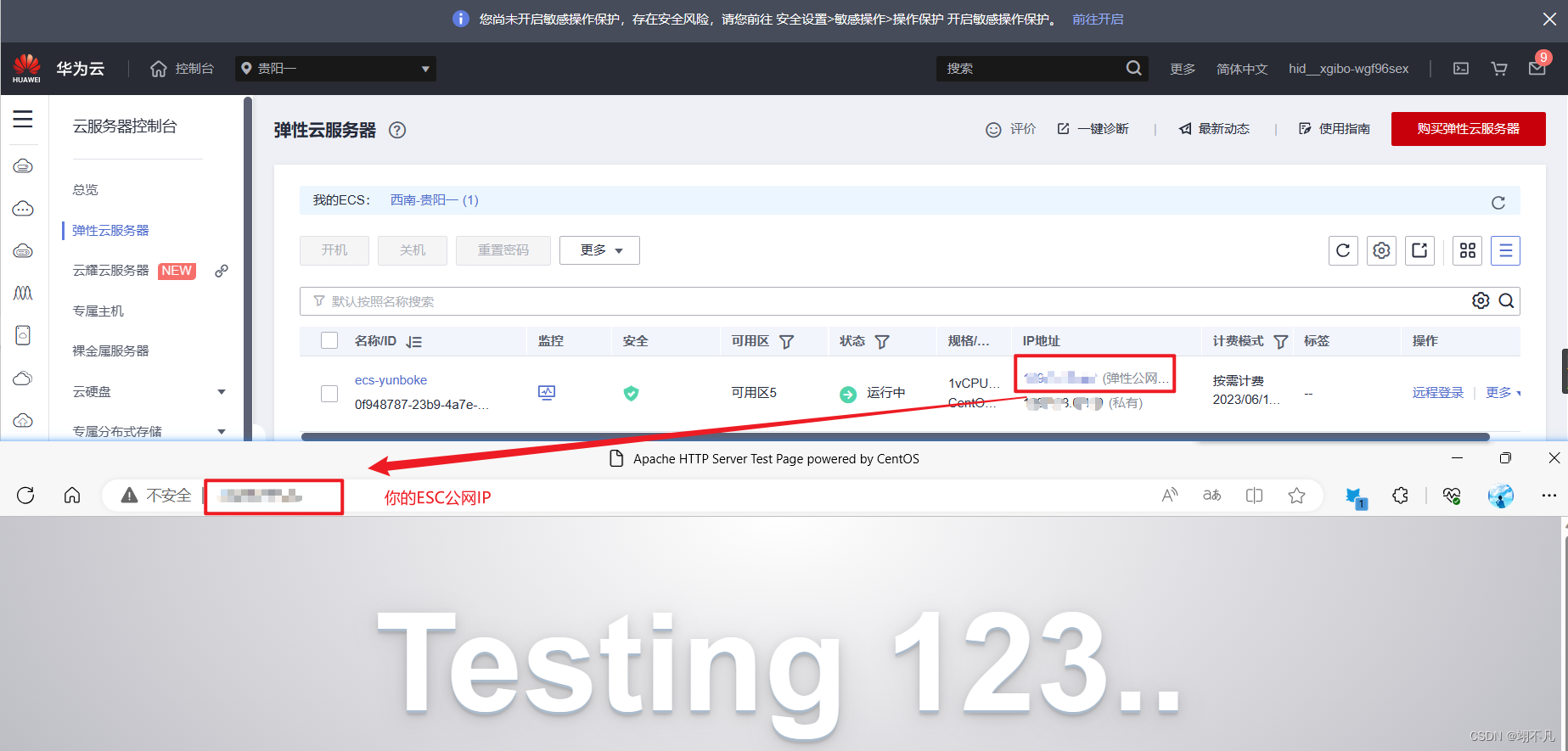
Task: Open the 计费模式 column filter
Action: tap(1281, 341)
